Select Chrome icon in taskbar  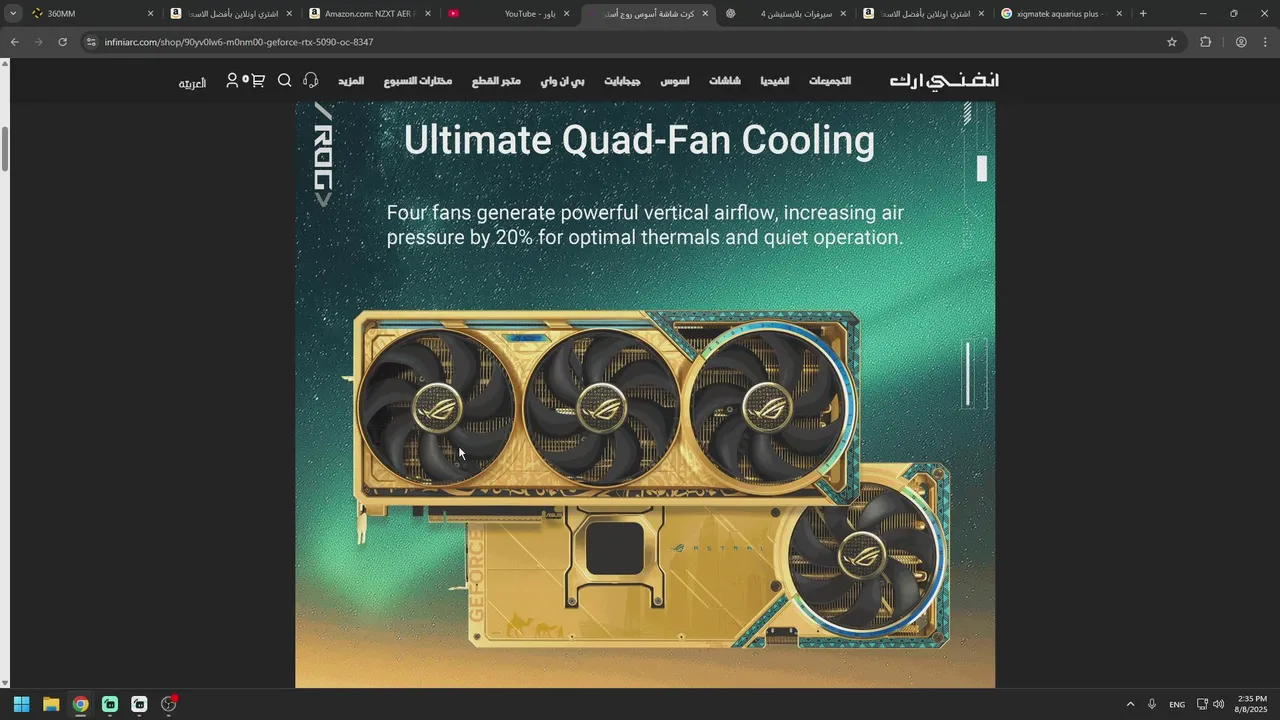(80, 704)
